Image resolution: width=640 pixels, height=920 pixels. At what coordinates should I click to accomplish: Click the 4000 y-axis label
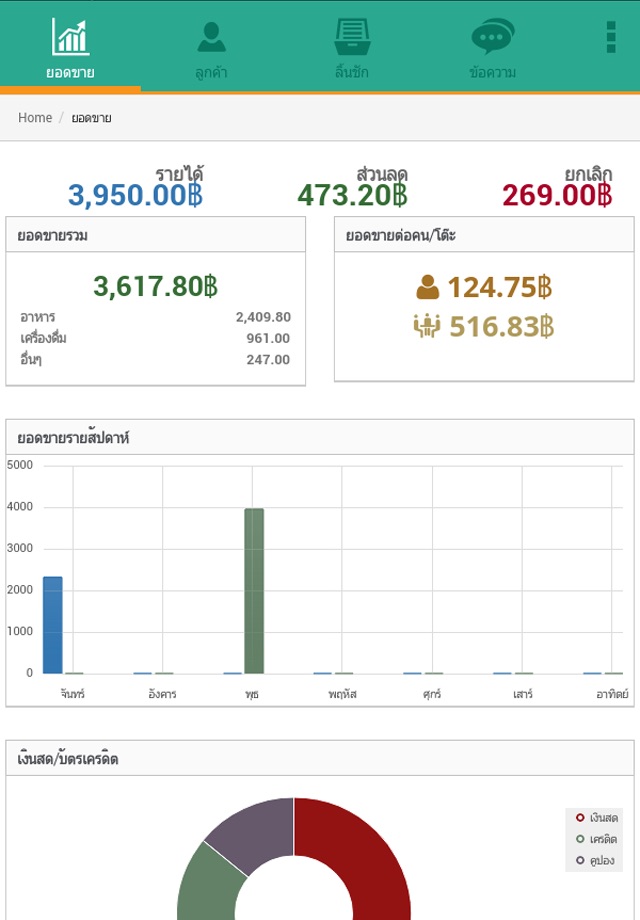pyautogui.click(x=20, y=507)
